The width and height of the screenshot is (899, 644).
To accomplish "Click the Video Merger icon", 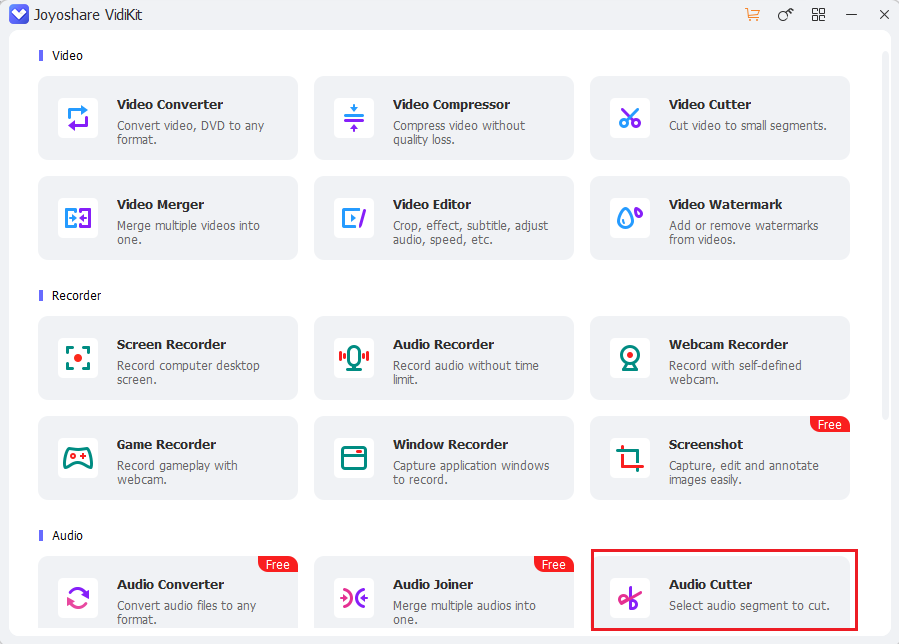I will click(78, 218).
